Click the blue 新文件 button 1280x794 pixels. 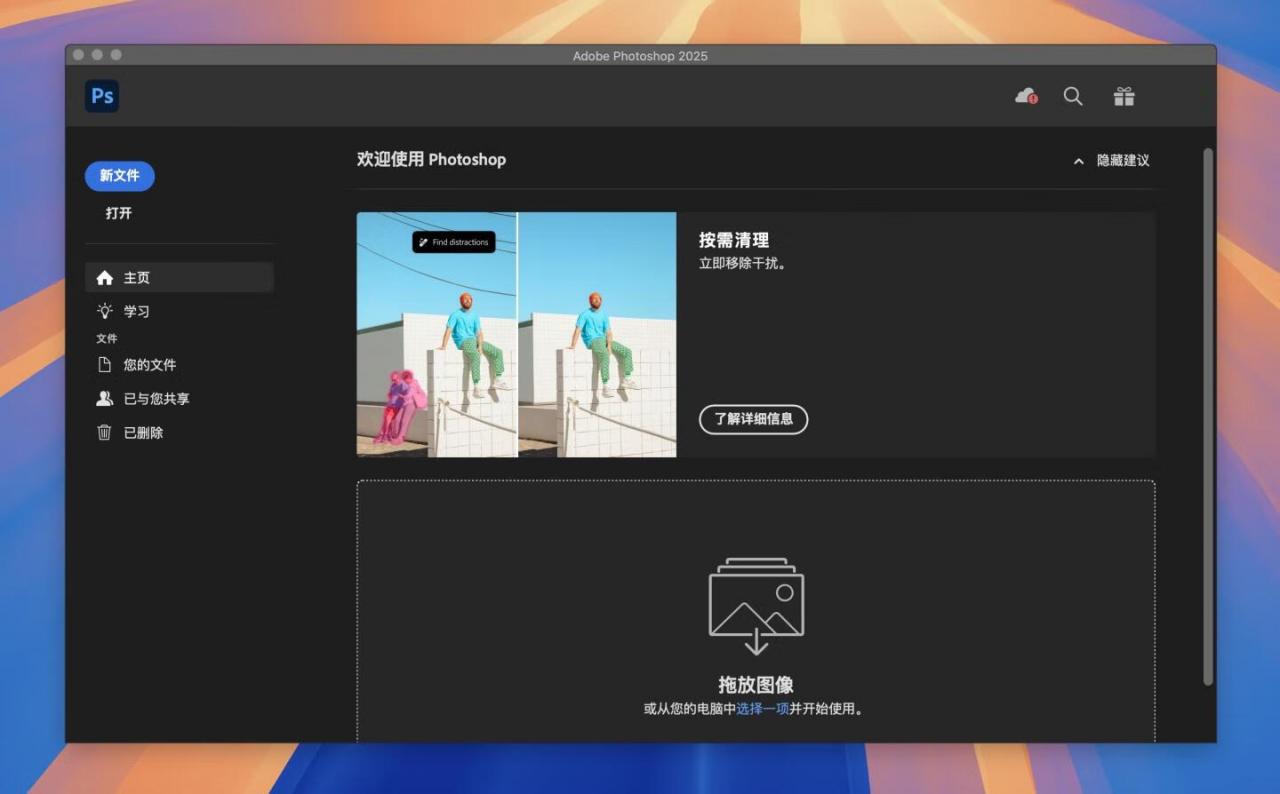[119, 175]
